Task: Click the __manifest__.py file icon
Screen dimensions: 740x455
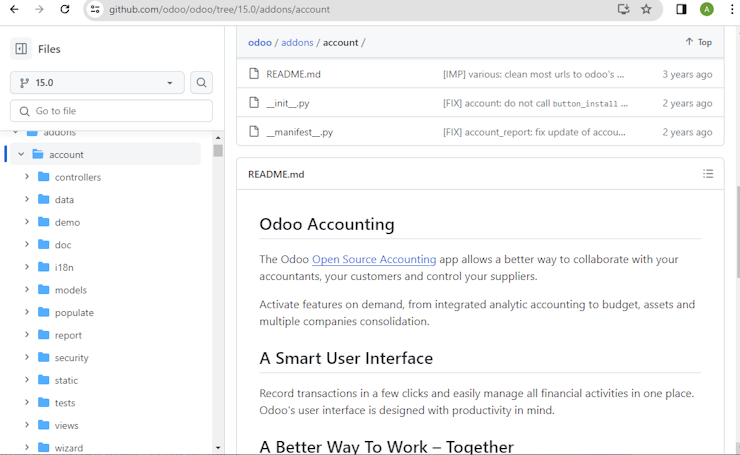Action: click(x=254, y=132)
